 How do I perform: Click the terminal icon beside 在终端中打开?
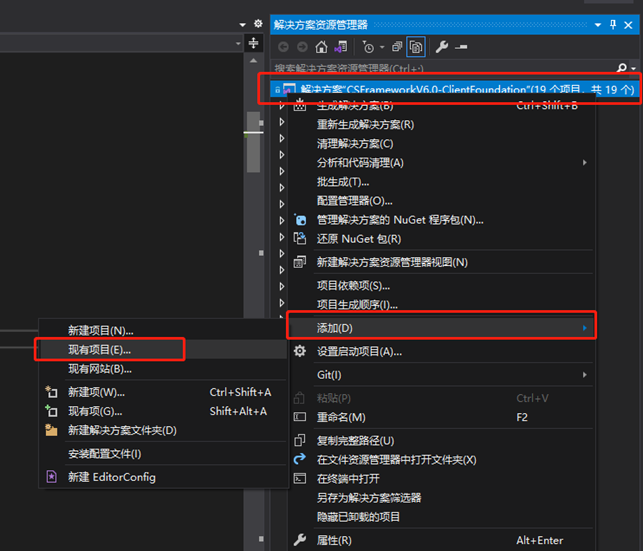click(x=300, y=478)
